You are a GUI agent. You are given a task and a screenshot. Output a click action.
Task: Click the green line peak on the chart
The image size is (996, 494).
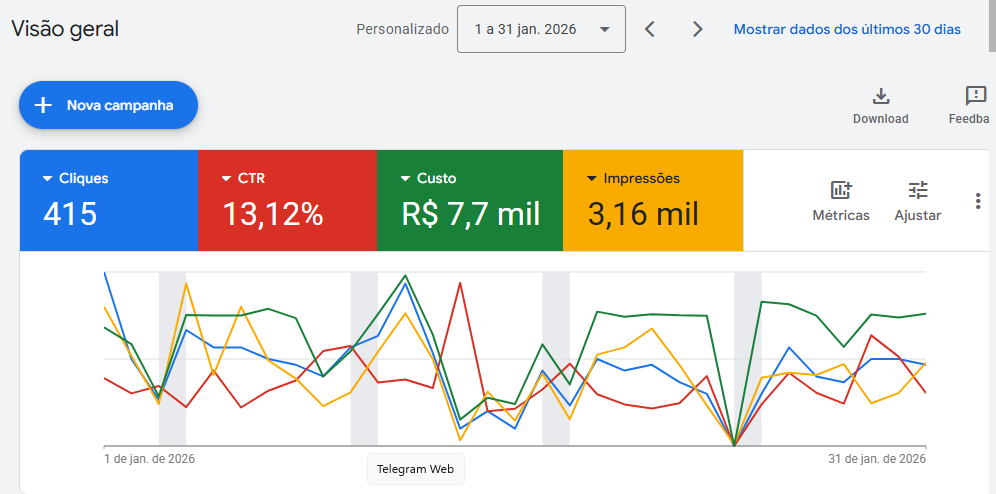point(405,275)
